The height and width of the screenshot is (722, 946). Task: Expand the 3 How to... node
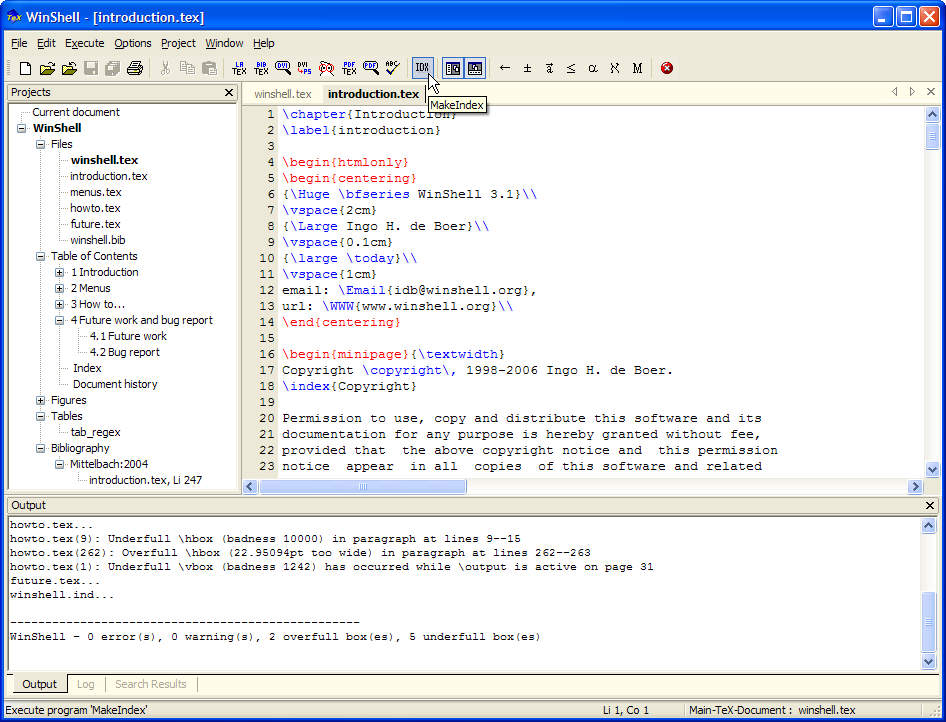(60, 305)
